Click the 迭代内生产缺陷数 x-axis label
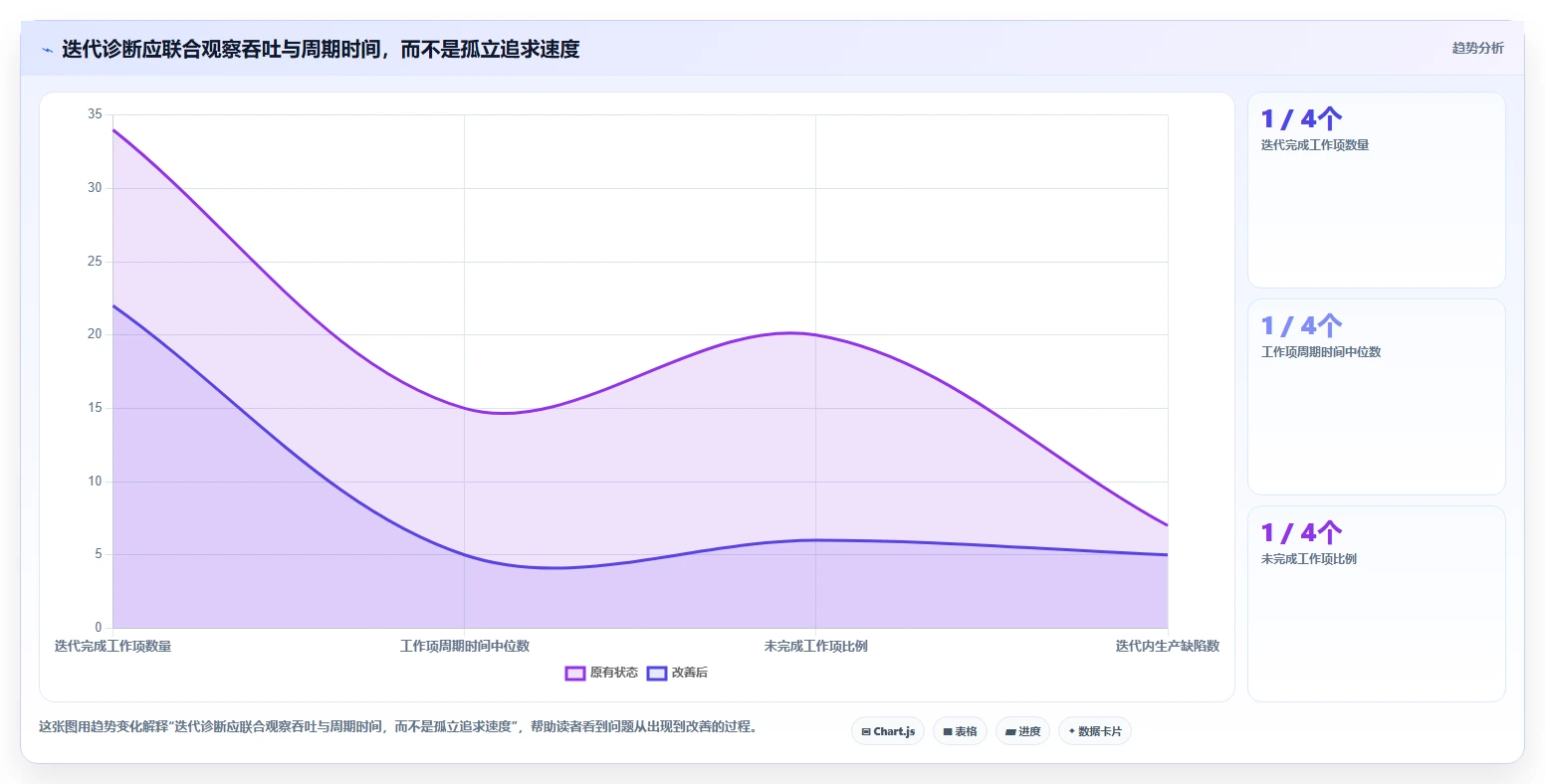The height and width of the screenshot is (784, 1545). tap(1167, 647)
